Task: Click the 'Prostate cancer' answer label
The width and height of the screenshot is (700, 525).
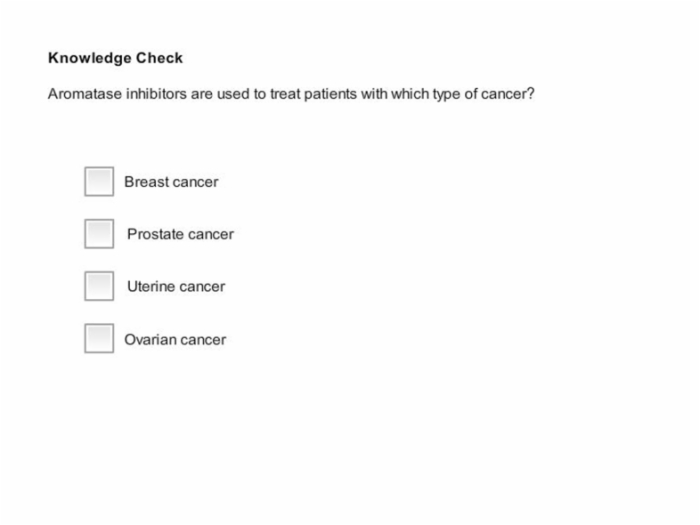Action: point(180,234)
